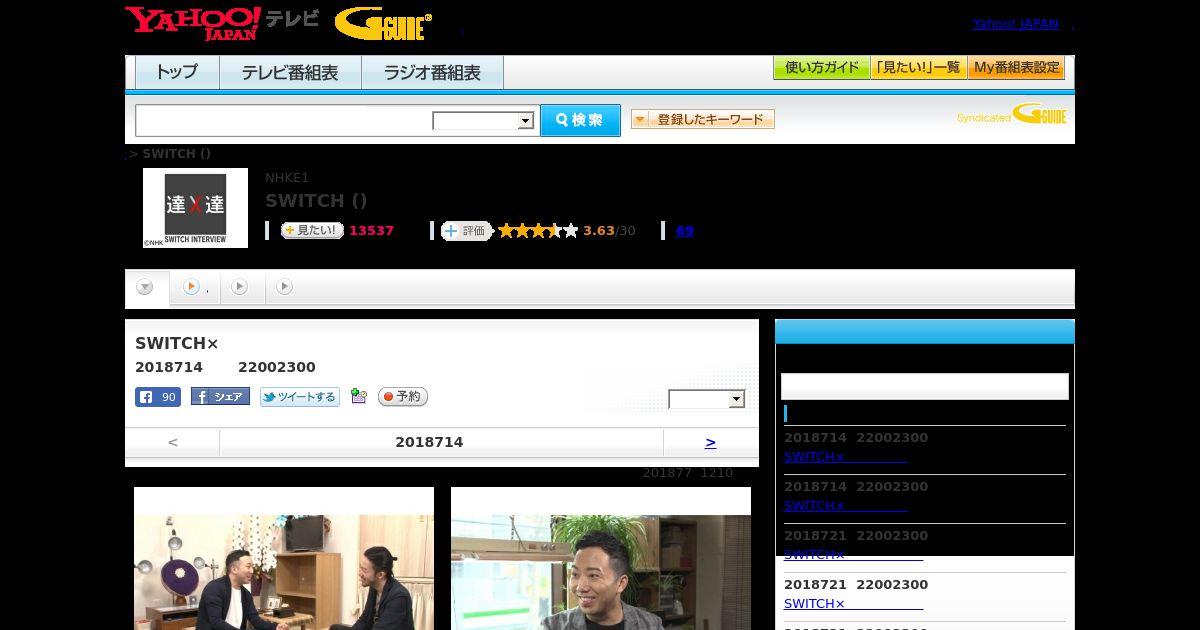Click the Facebook like count 90 button
This screenshot has width=1200, height=630.
(158, 397)
